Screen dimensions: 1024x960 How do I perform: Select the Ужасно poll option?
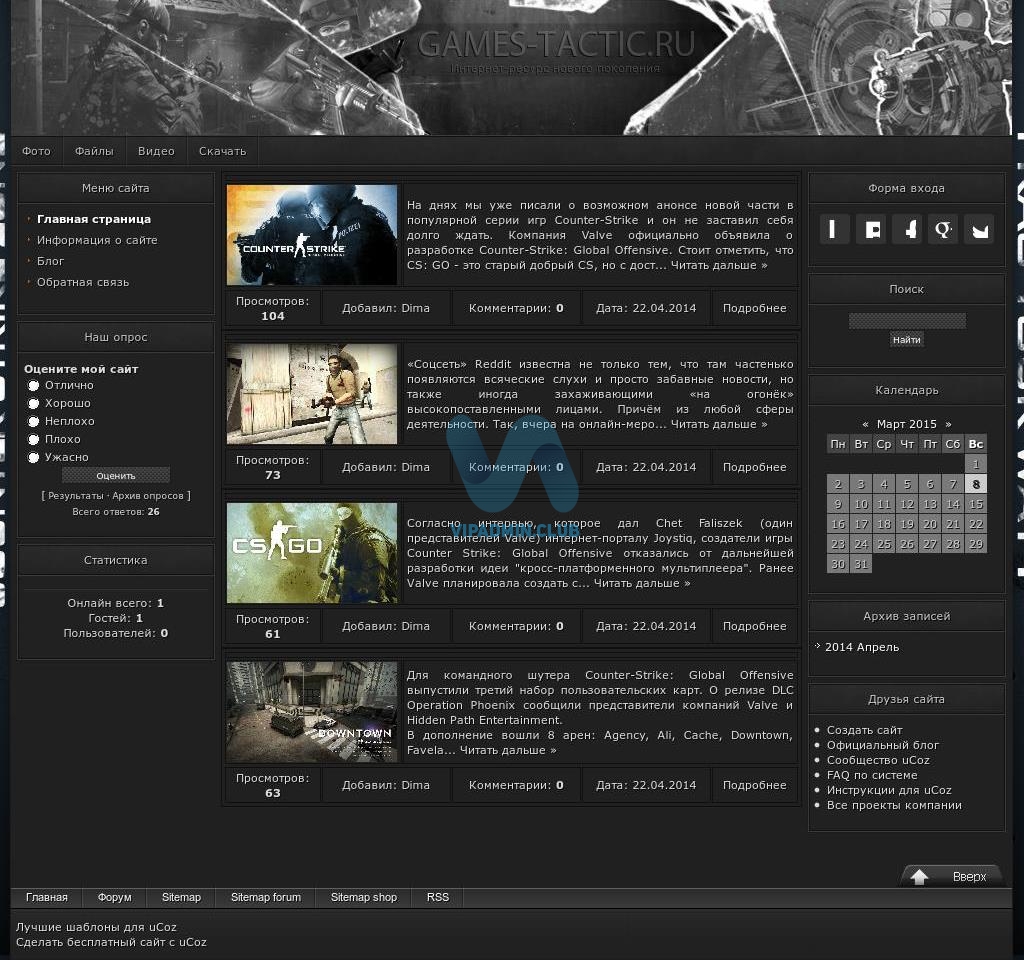tap(34, 457)
